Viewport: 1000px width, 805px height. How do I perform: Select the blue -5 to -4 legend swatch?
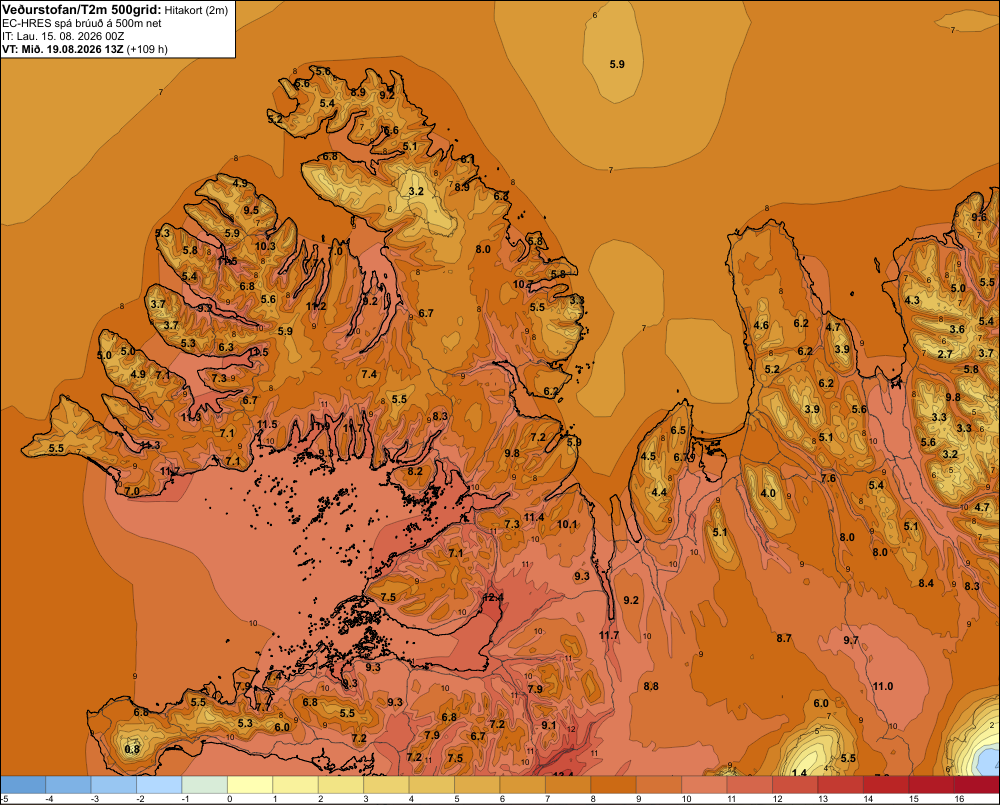23,785
